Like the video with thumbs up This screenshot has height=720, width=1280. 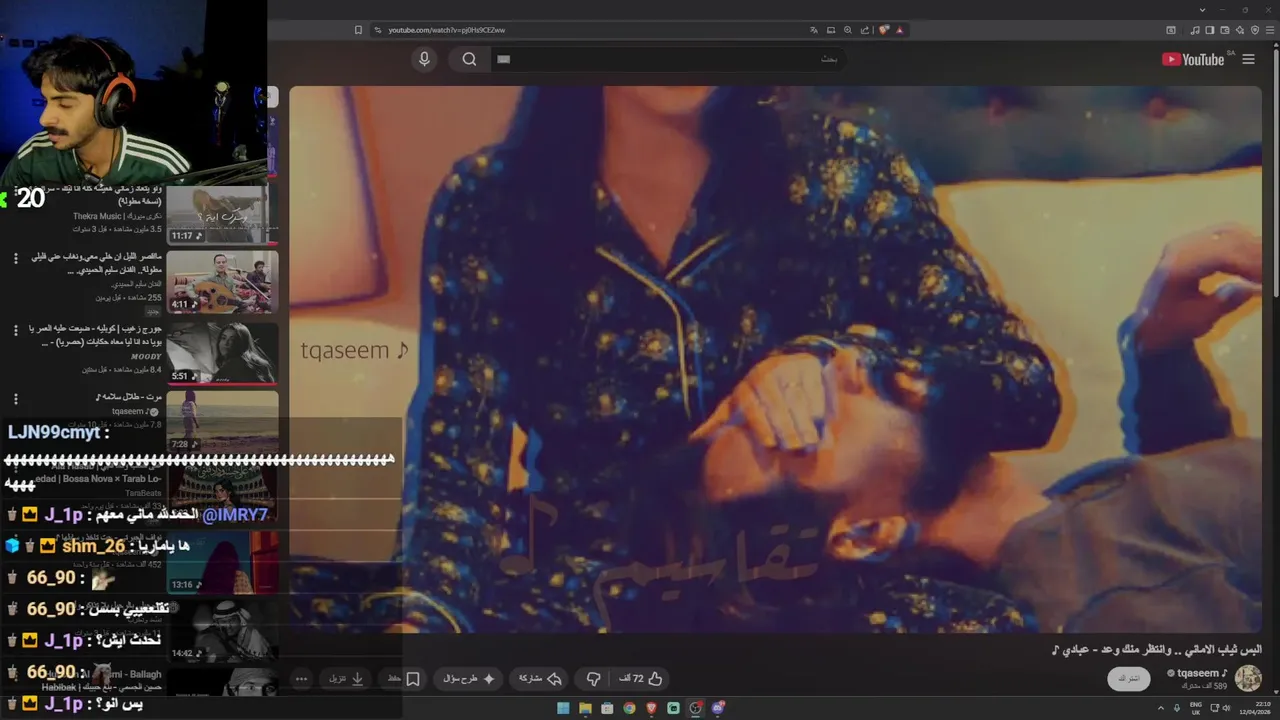(641, 678)
